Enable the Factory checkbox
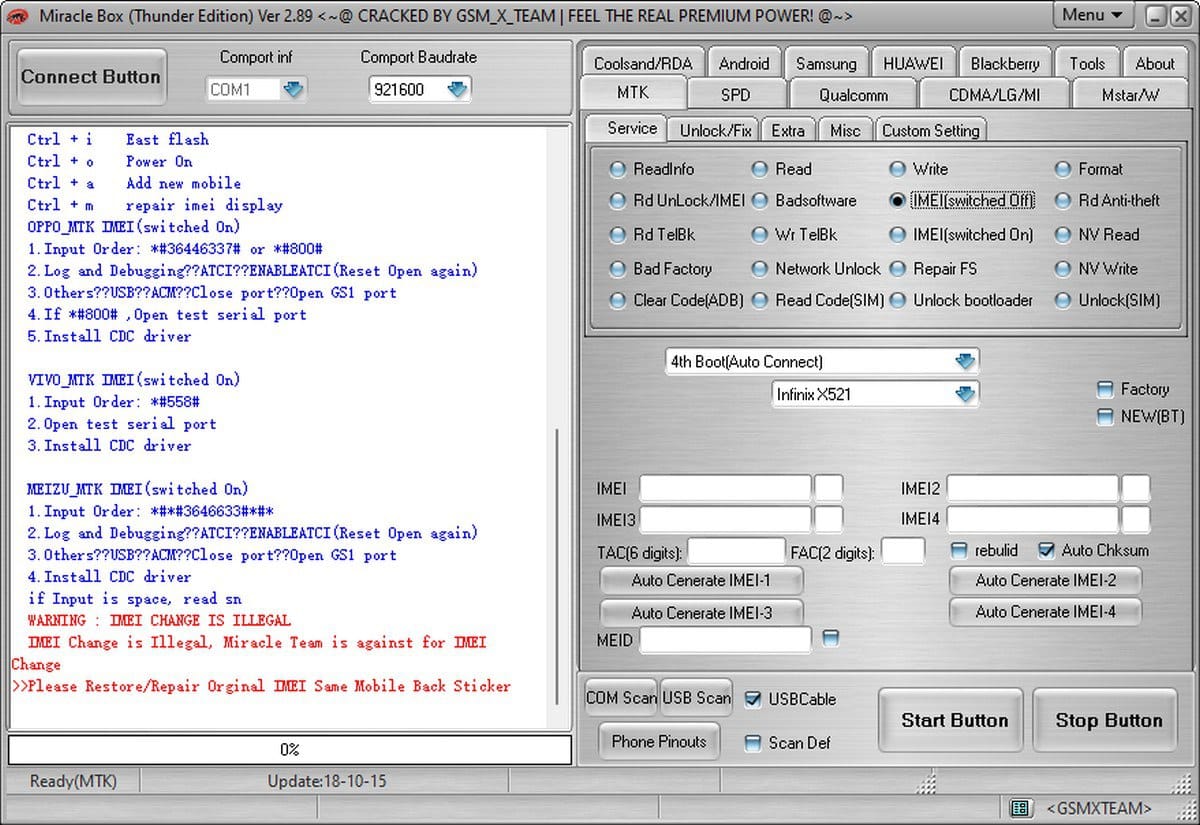 (1105, 389)
